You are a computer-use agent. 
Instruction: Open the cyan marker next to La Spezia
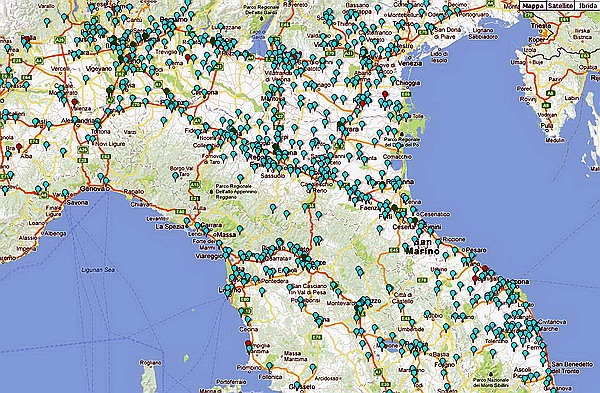pos(187,222)
